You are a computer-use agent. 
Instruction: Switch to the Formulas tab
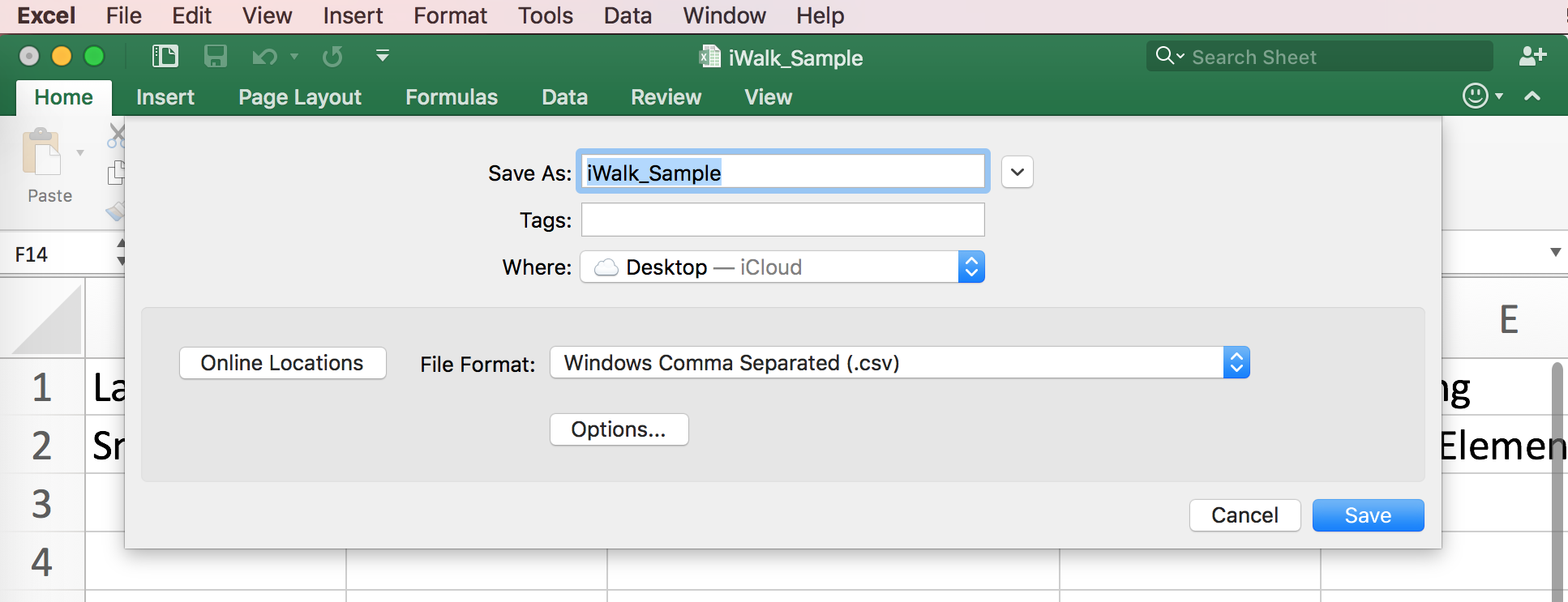click(452, 97)
